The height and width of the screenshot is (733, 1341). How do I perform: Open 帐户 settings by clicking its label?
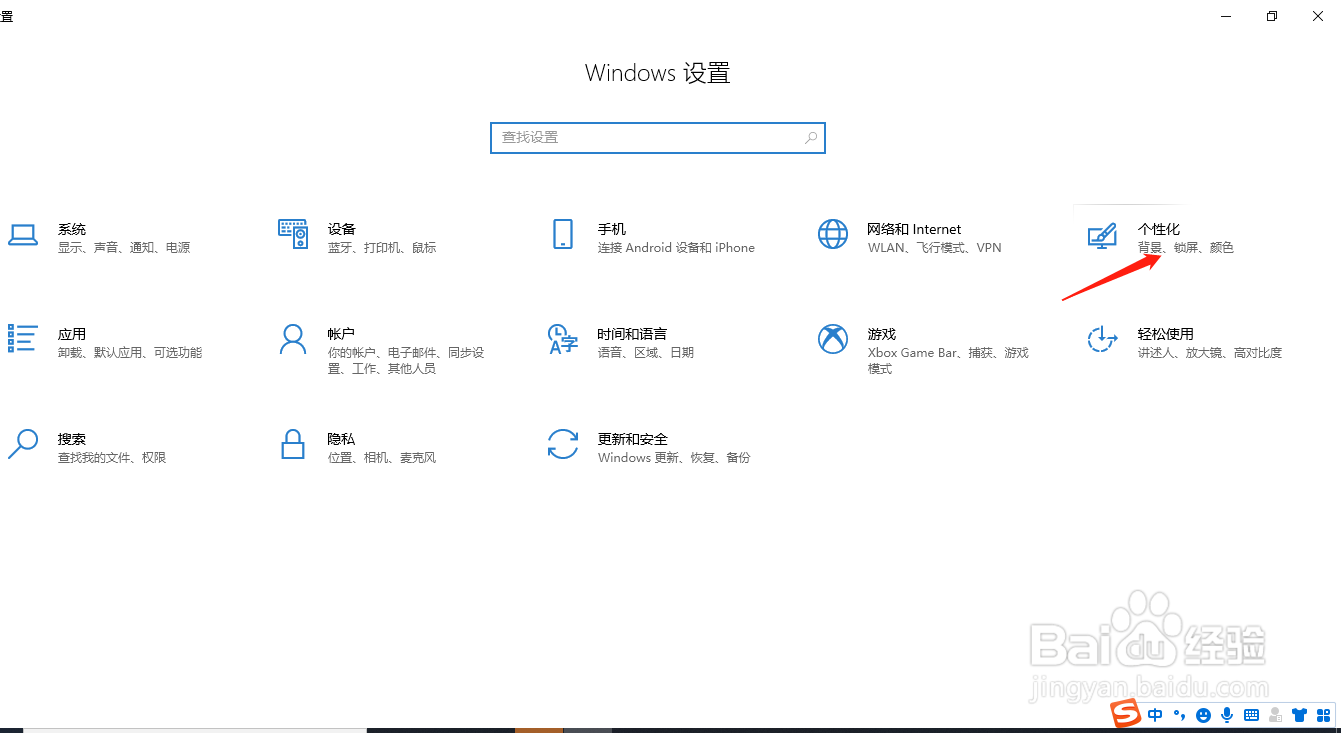[x=341, y=334]
